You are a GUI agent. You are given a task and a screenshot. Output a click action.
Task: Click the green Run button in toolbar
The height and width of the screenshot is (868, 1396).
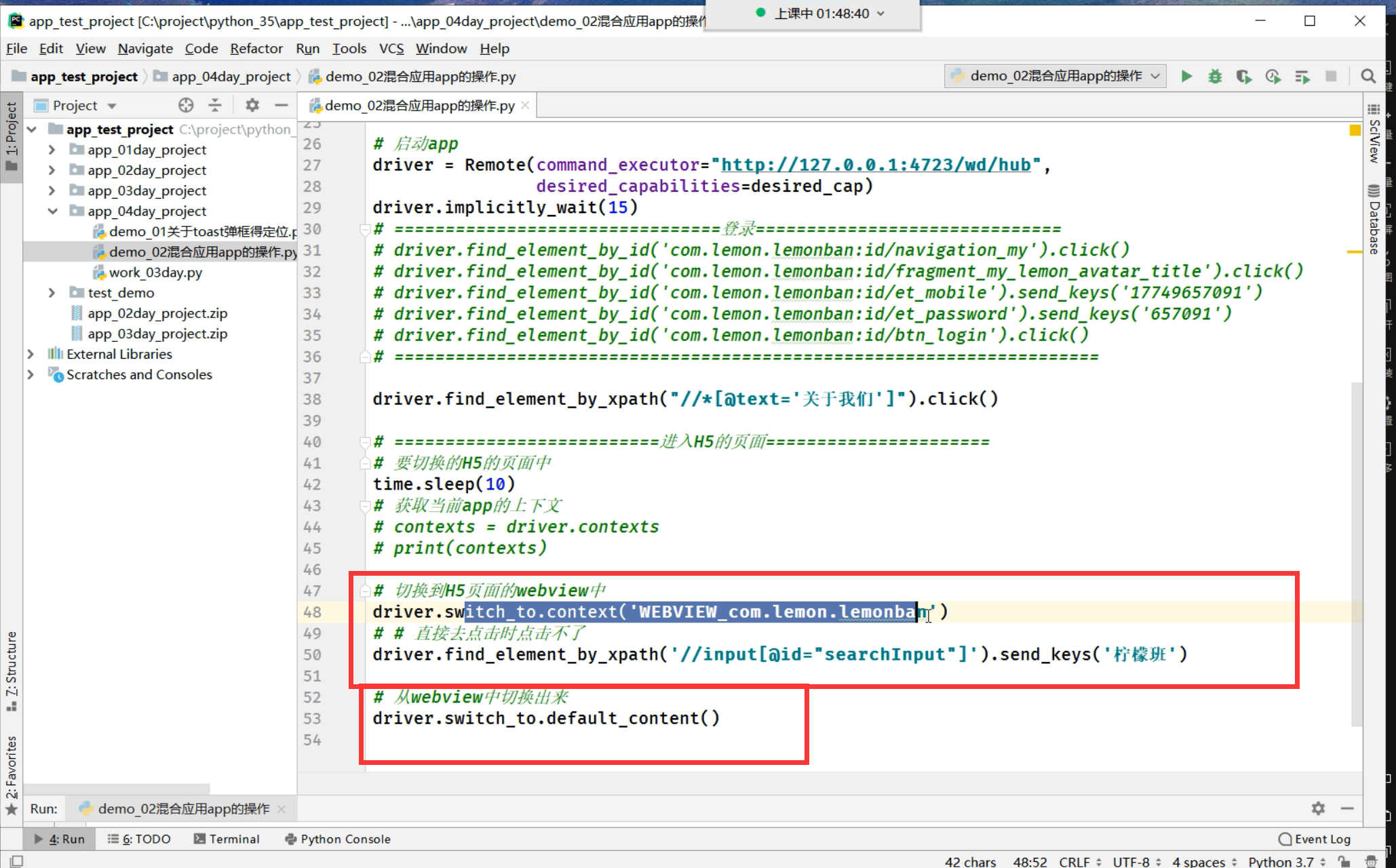pos(1186,77)
